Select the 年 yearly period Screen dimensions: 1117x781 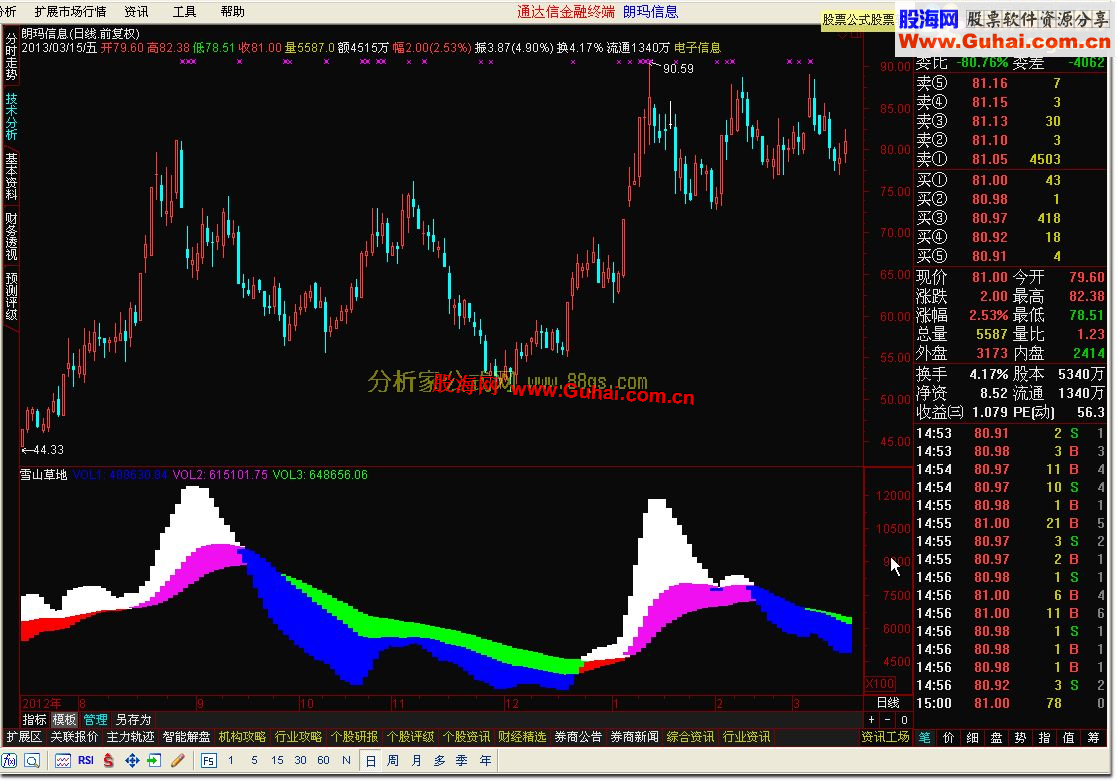485,760
